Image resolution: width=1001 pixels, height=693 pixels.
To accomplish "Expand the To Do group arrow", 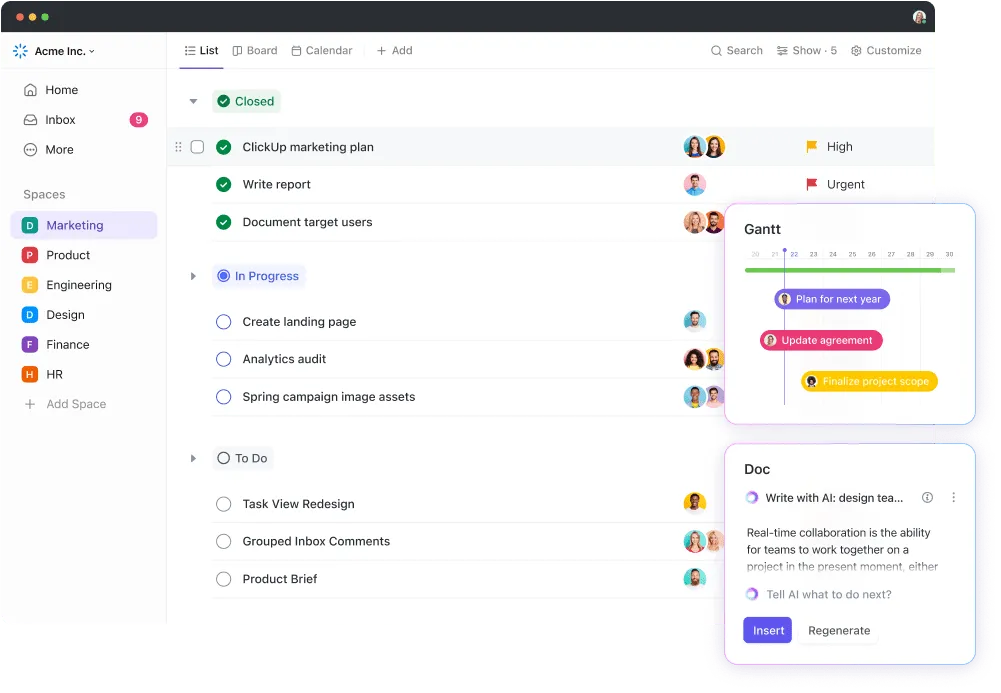I will point(193,458).
